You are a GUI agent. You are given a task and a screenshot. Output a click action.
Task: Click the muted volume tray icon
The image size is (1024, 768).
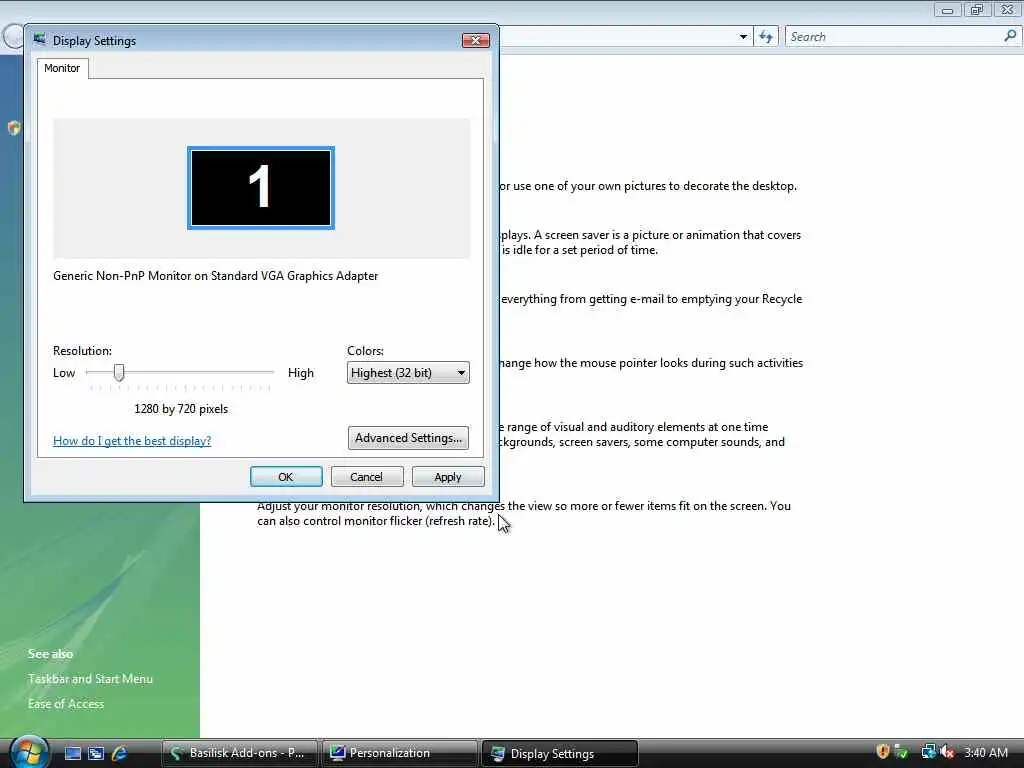tap(947, 752)
